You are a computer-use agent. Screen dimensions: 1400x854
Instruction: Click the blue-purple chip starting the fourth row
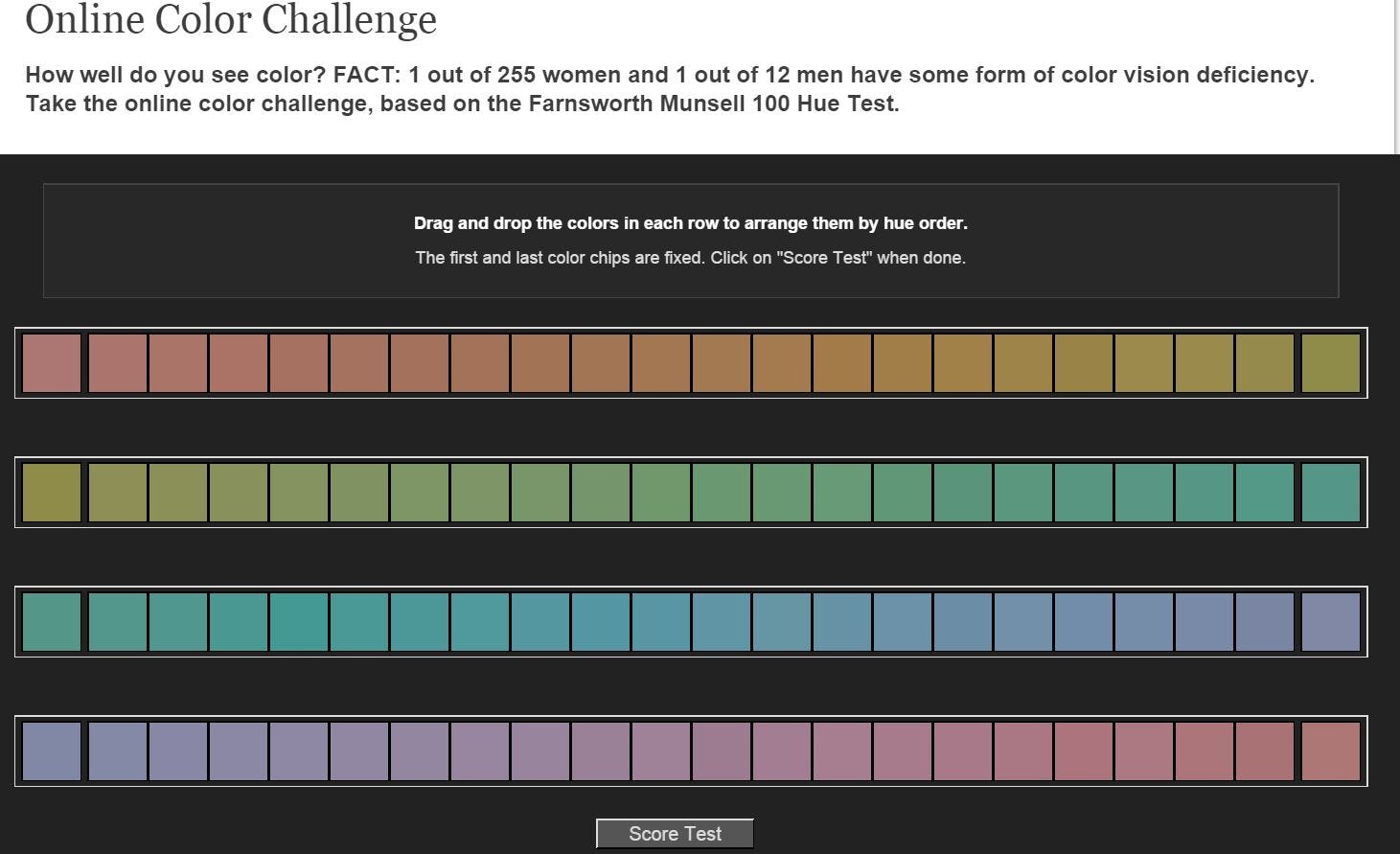pos(52,753)
